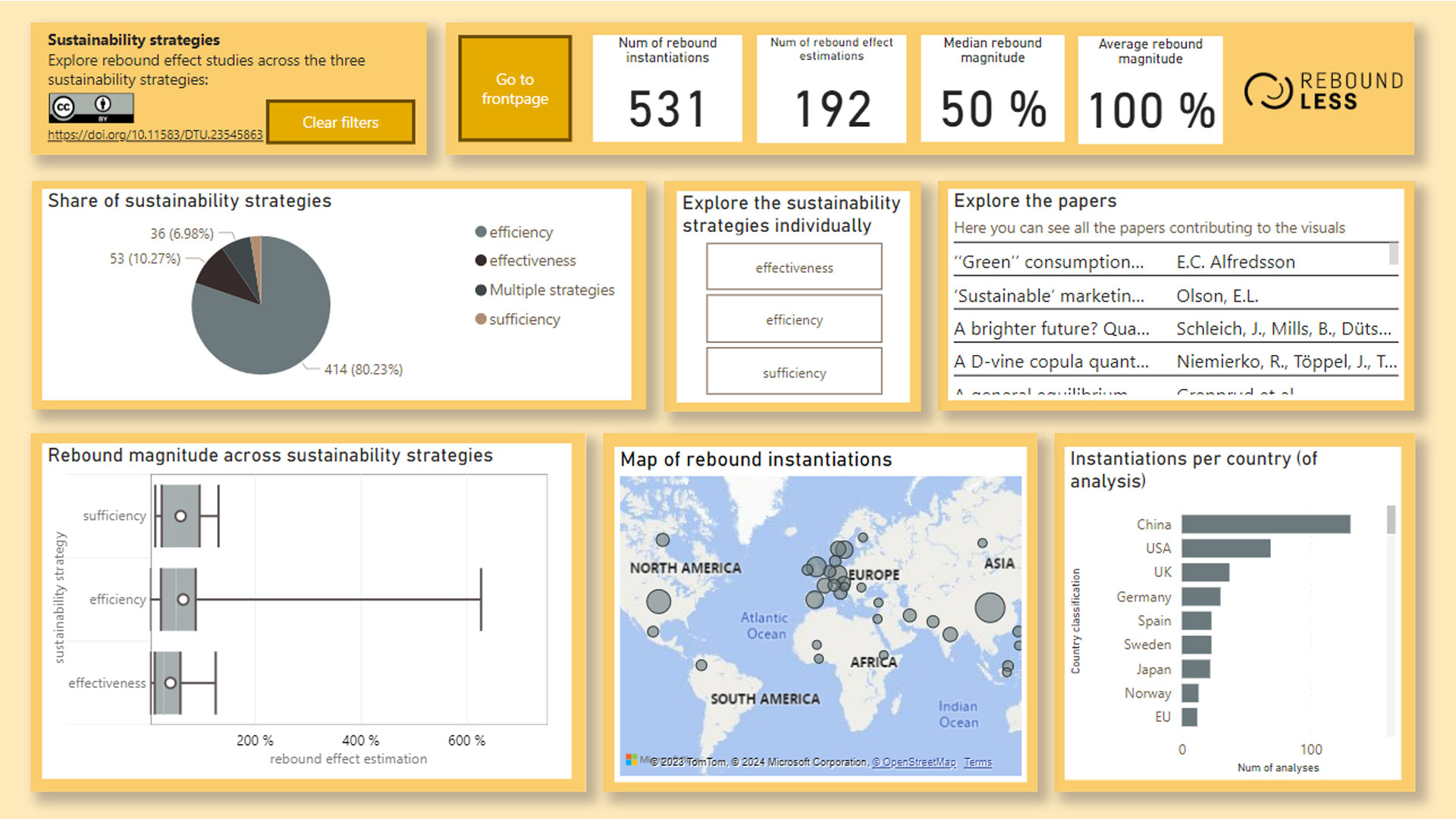
Task: Click the Germany bar in country chart
Action: pyautogui.click(x=1200, y=596)
